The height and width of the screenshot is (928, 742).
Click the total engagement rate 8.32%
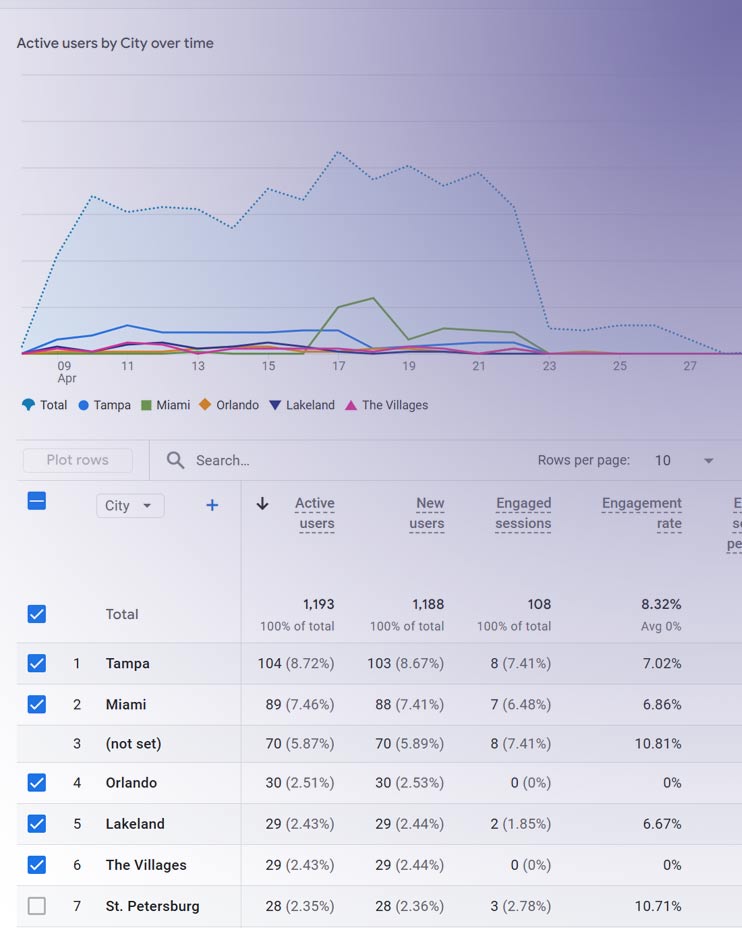[661, 604]
